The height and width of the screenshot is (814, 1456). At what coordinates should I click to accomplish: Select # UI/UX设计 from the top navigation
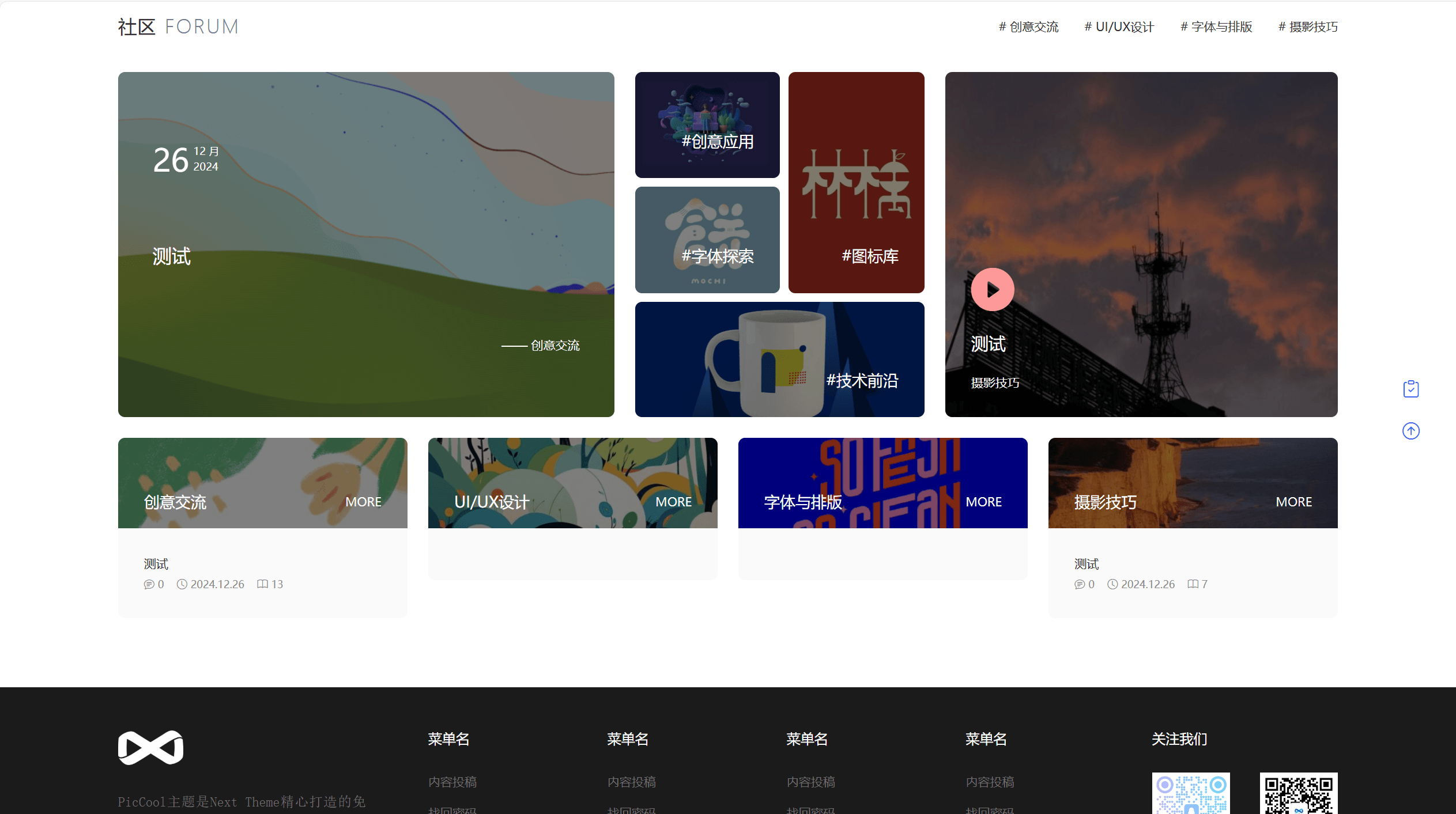(x=1119, y=26)
